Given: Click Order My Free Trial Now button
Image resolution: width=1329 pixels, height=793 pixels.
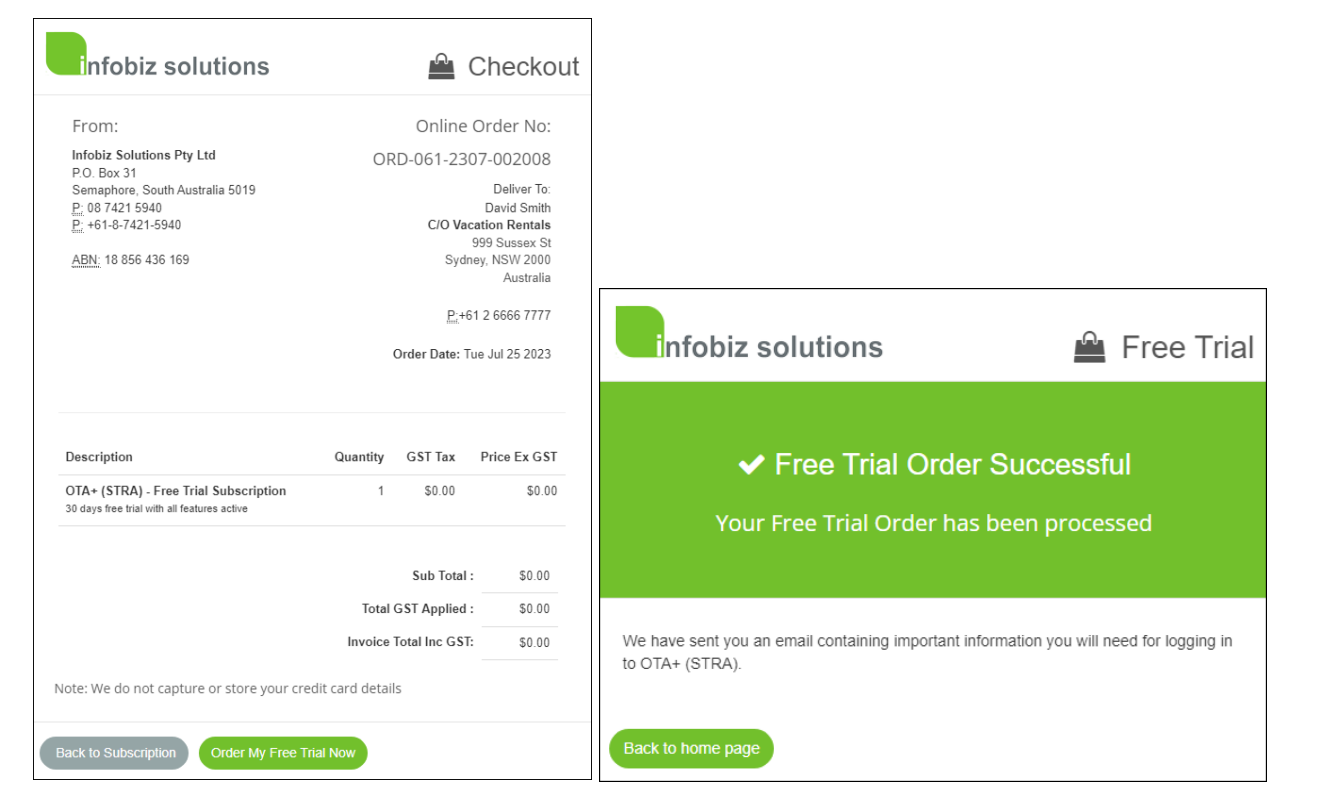Looking at the screenshot, I should point(283,753).
